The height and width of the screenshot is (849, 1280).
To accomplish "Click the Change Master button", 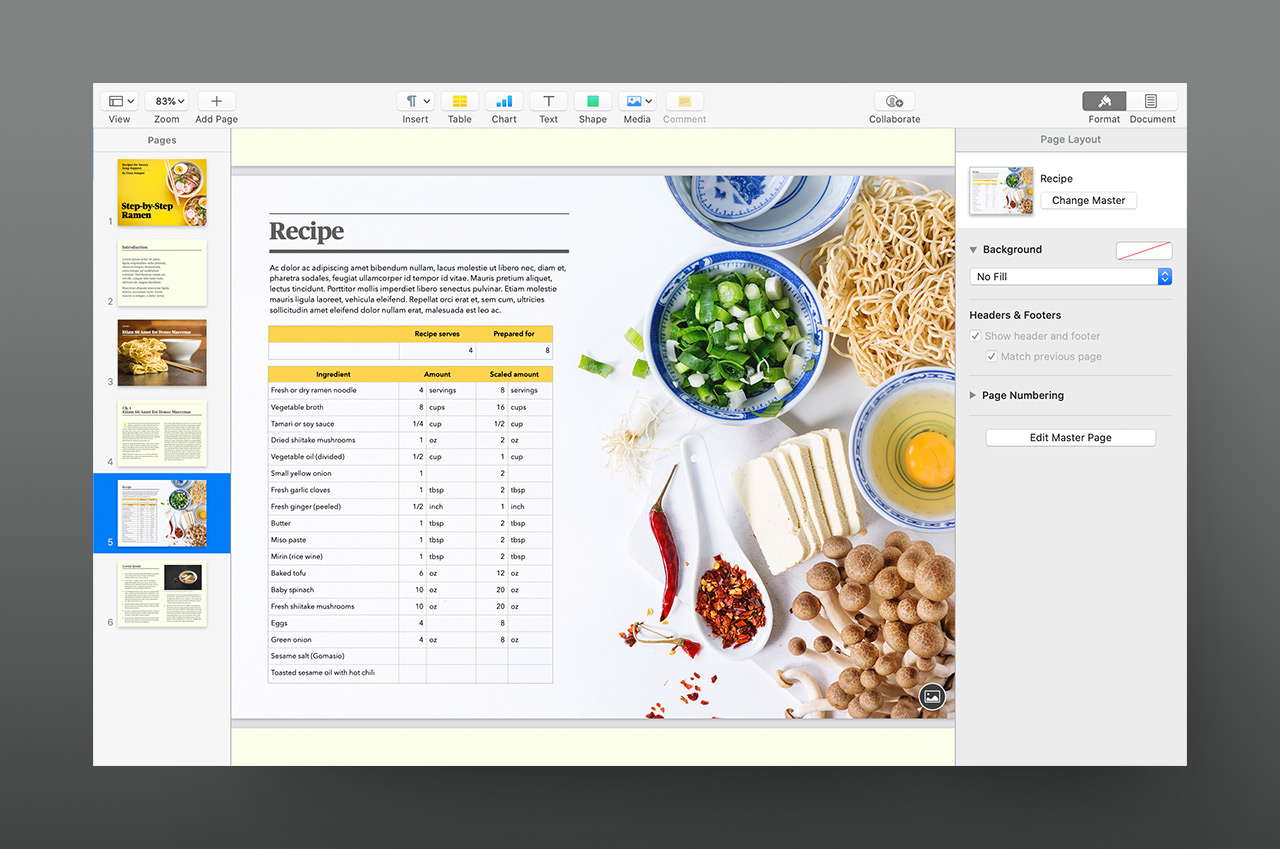I will coord(1088,201).
